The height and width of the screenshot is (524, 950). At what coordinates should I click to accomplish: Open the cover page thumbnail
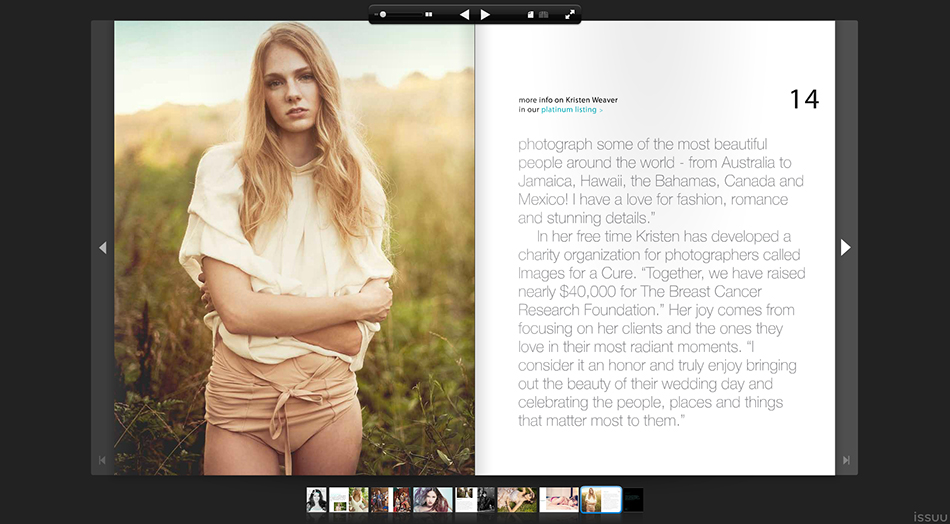coord(316,500)
